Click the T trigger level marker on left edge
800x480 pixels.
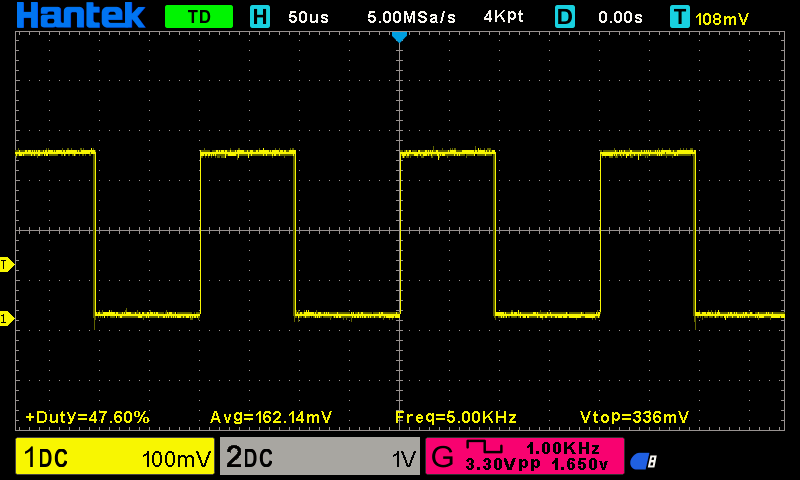6,265
